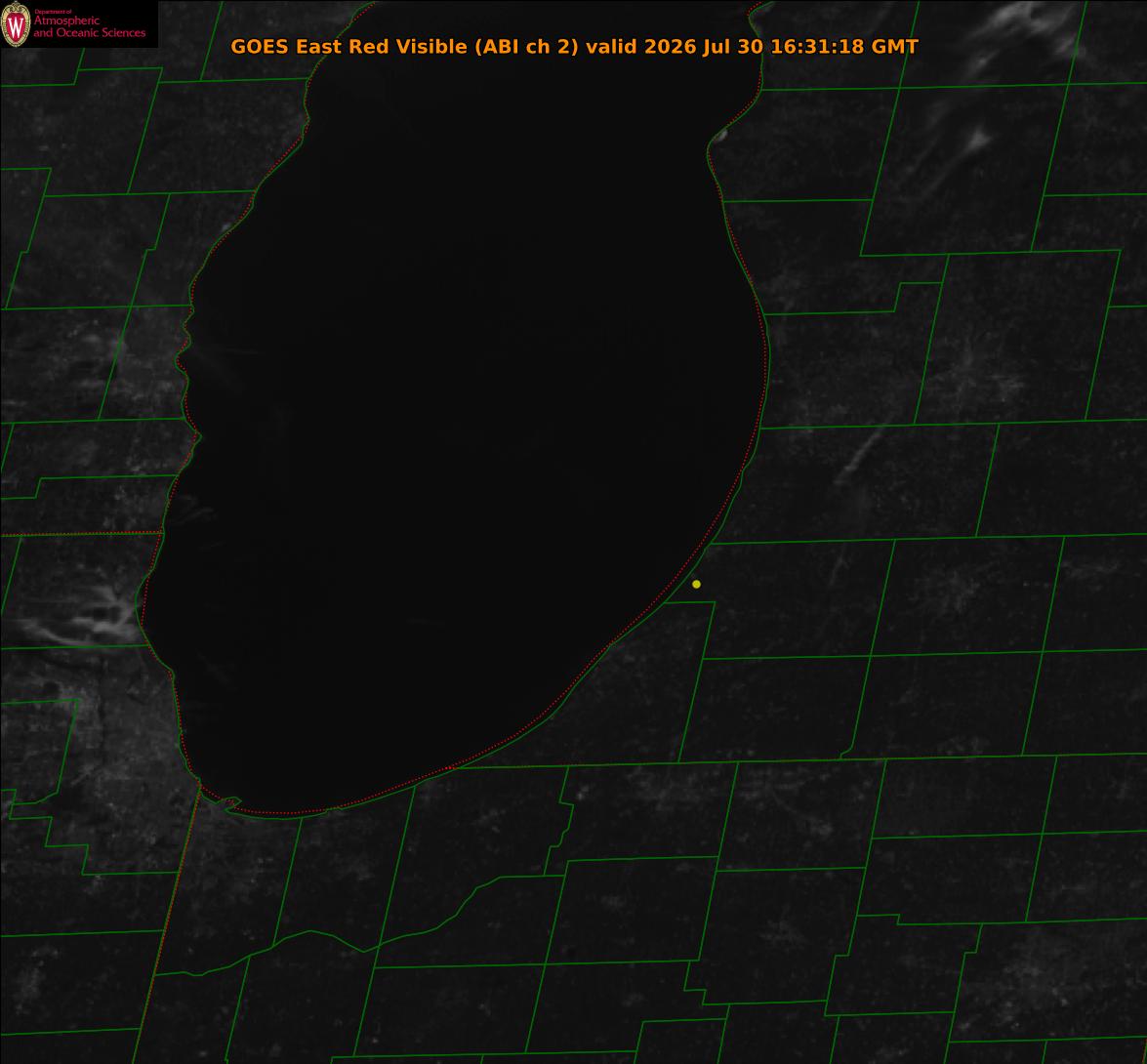Click the red dotted horizontal state border on the left
The image size is (1147, 1064).
tap(80, 534)
